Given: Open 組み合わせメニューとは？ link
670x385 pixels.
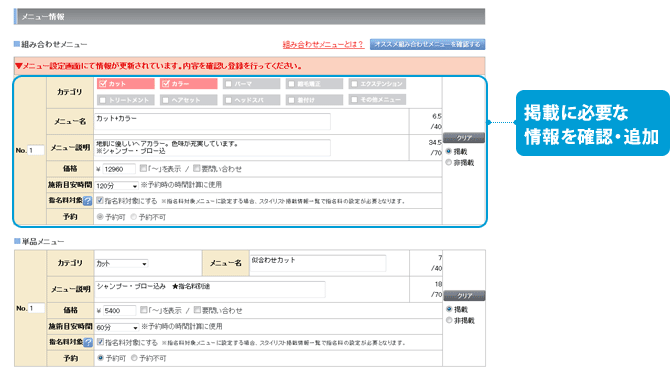Looking at the screenshot, I should click(323, 44).
